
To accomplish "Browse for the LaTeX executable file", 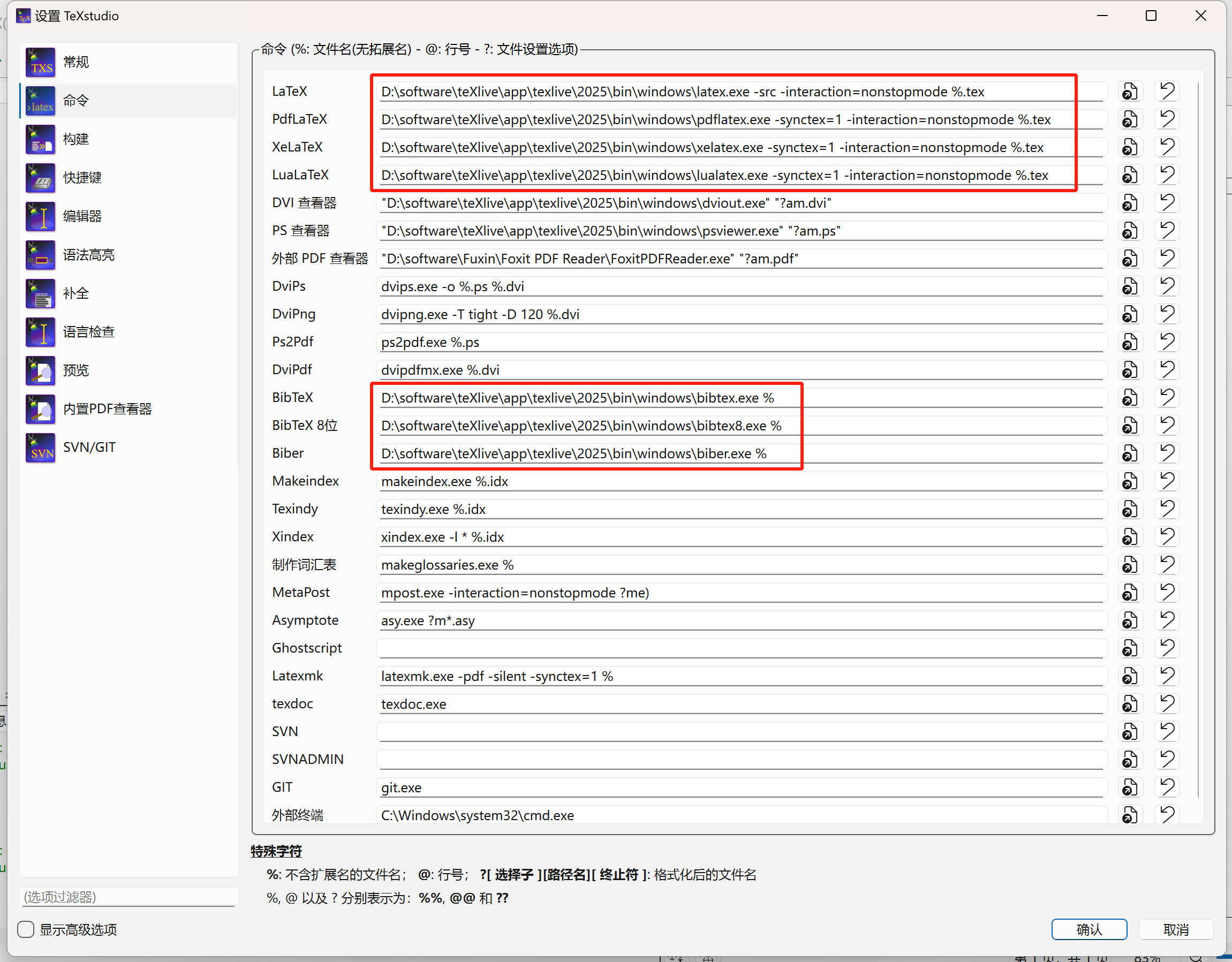I will point(1130,92).
